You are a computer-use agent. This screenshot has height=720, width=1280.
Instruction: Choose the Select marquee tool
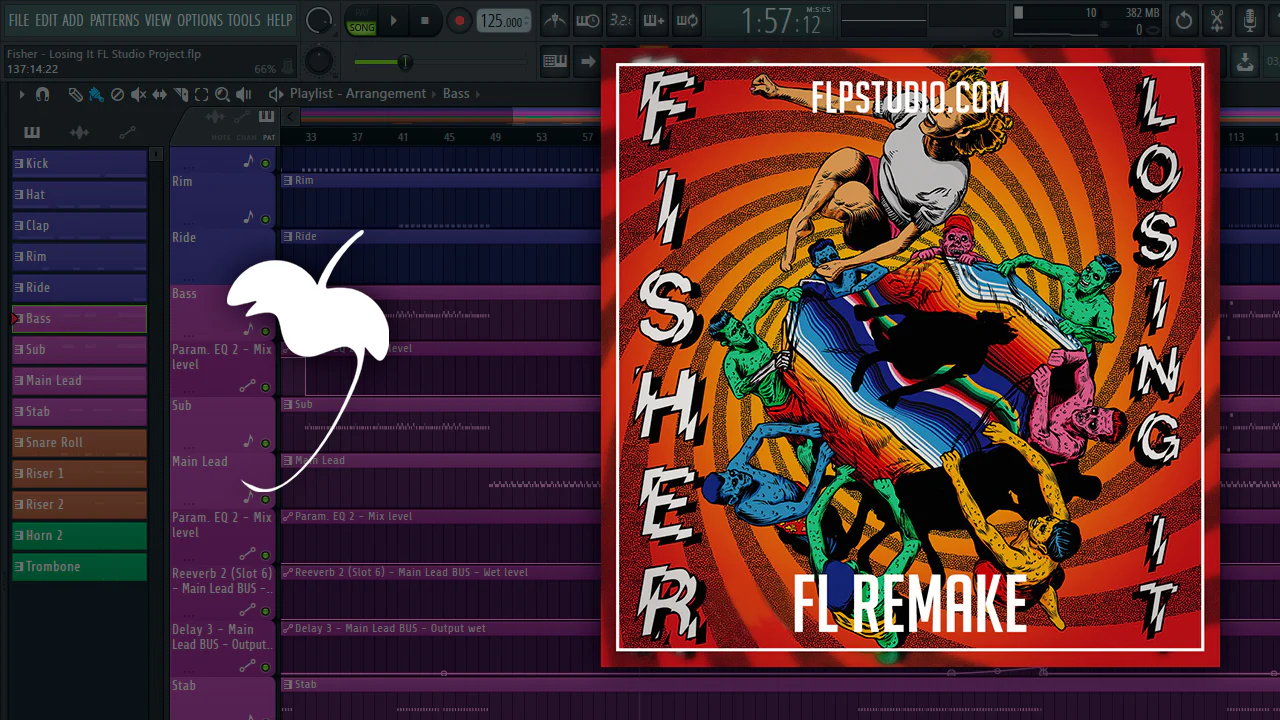[x=201, y=94]
